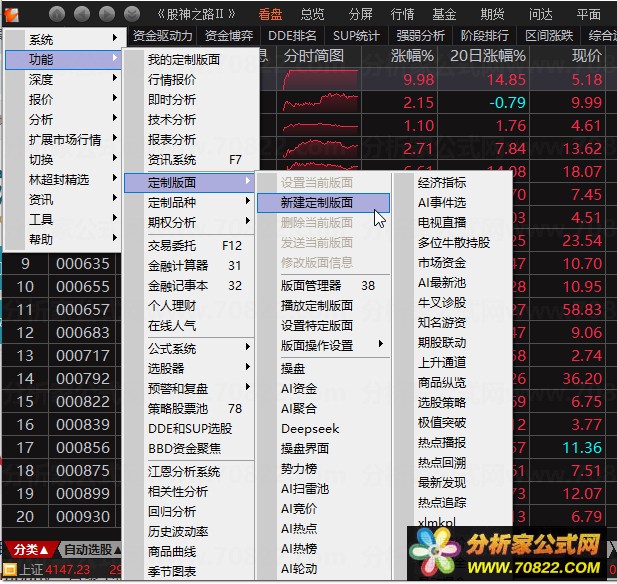Launch 交易委托 from the menu
Viewport: 617px width, 584px height.
tap(190, 246)
